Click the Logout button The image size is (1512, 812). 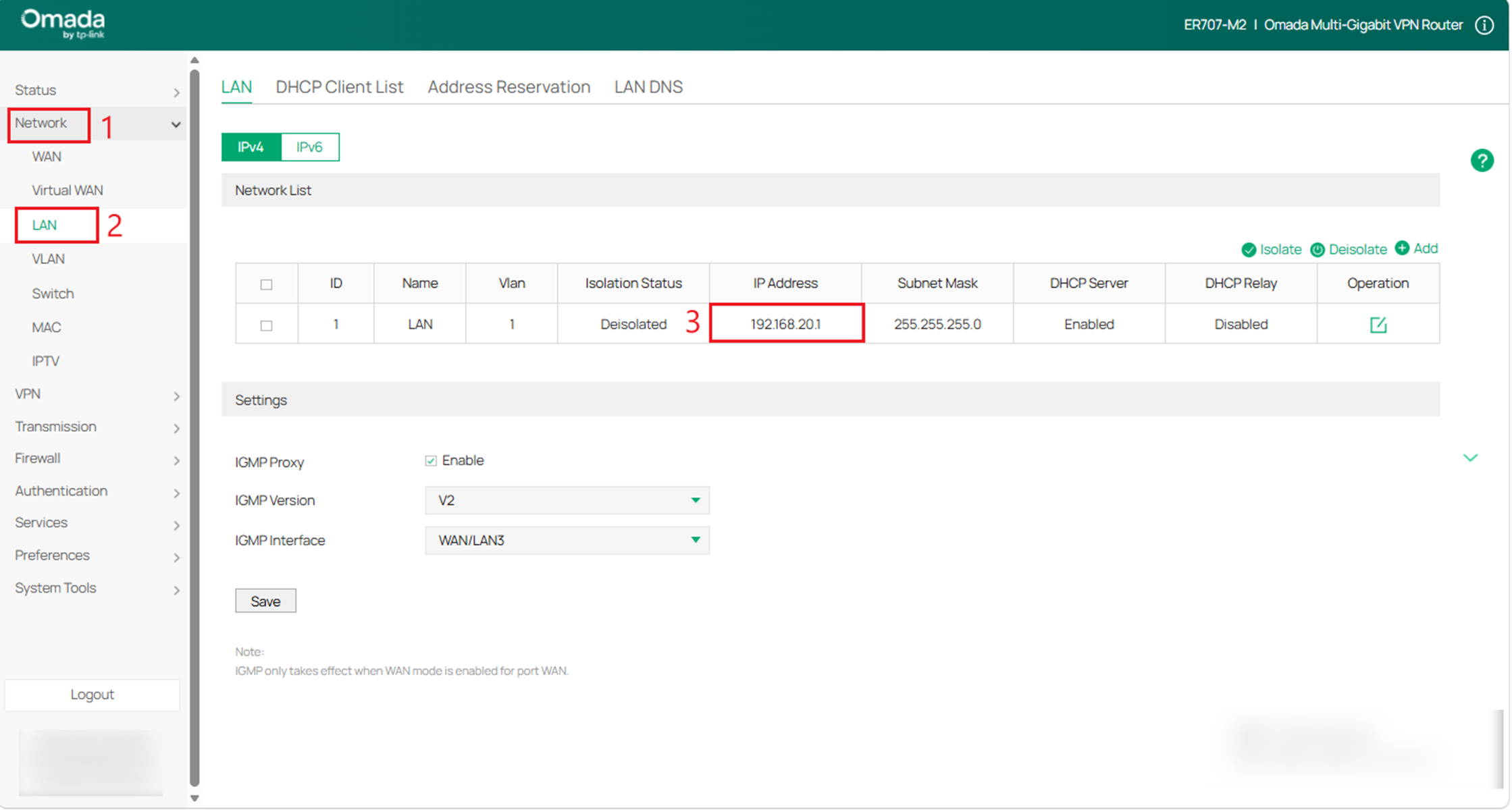coord(92,695)
